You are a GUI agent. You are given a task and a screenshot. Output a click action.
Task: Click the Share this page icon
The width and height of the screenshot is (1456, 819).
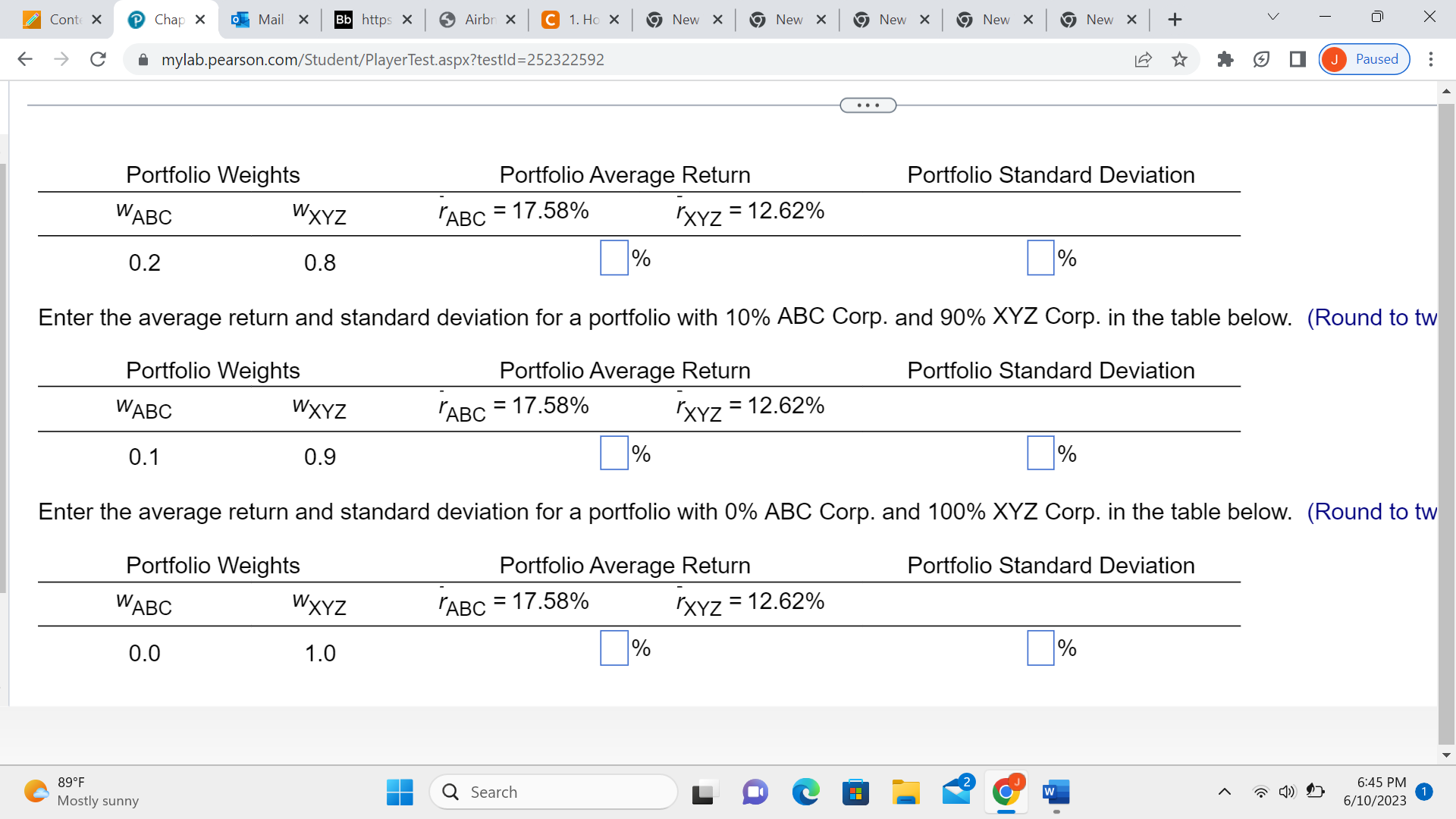pyautogui.click(x=1143, y=59)
